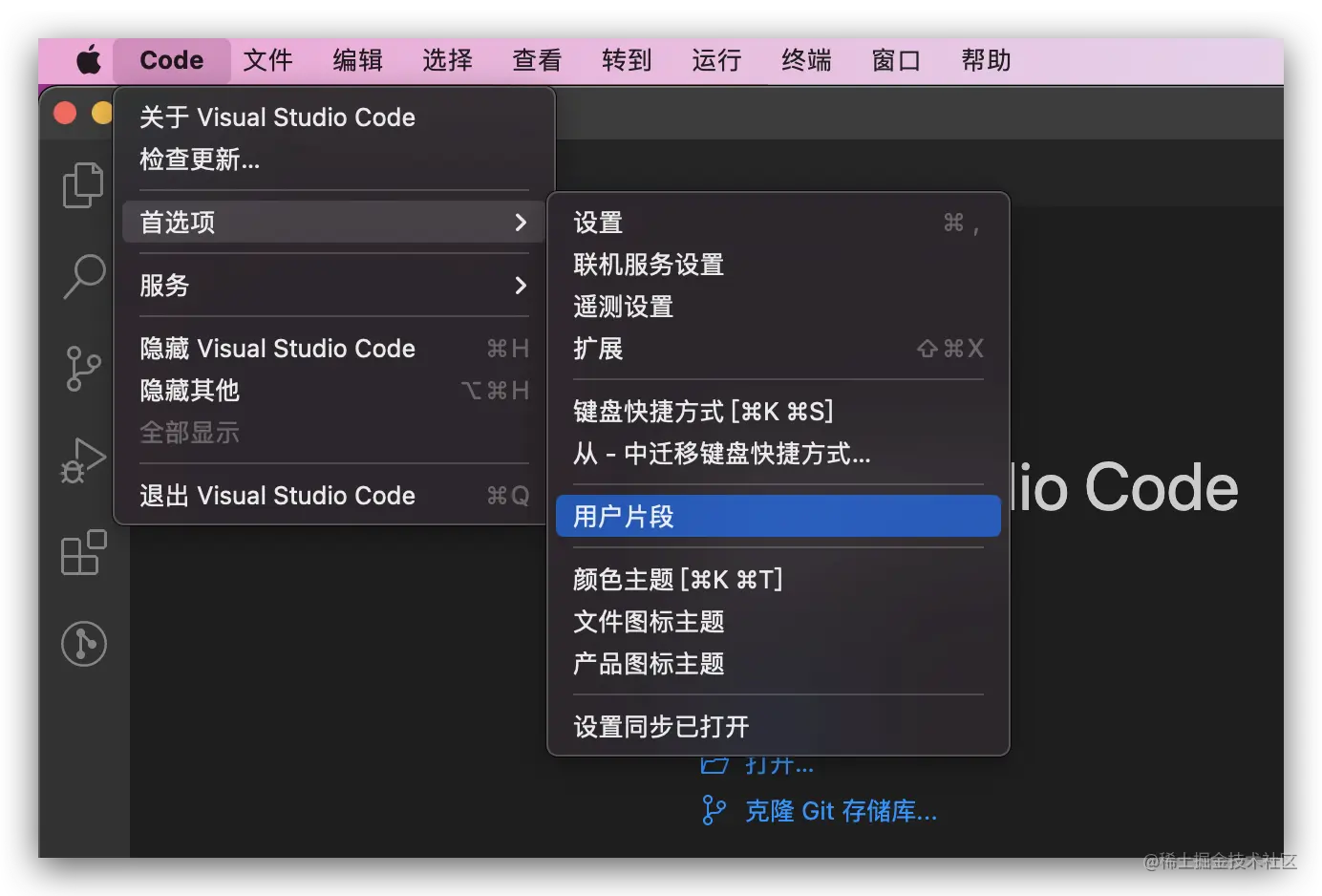Select 联机服务设置

click(778, 265)
